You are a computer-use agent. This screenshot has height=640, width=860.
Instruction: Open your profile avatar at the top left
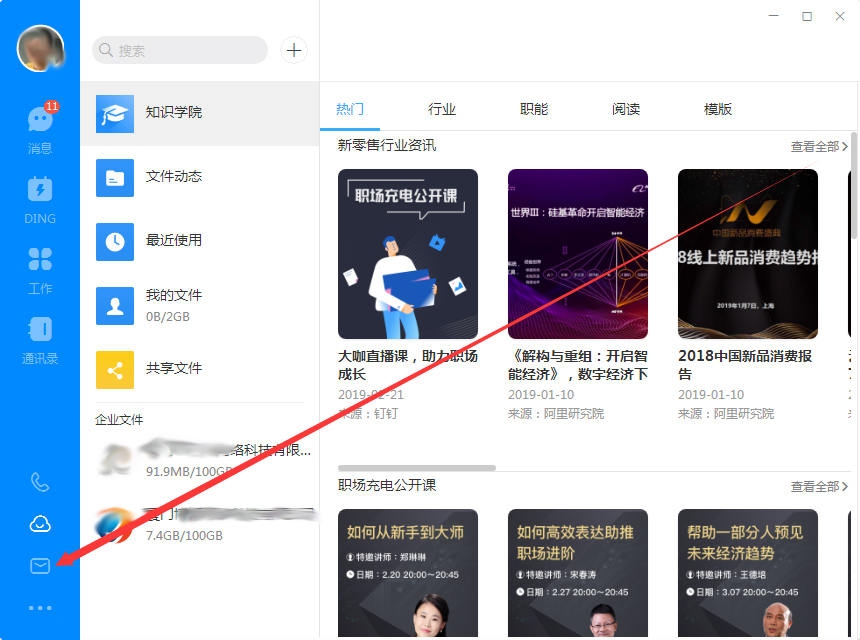pos(40,47)
